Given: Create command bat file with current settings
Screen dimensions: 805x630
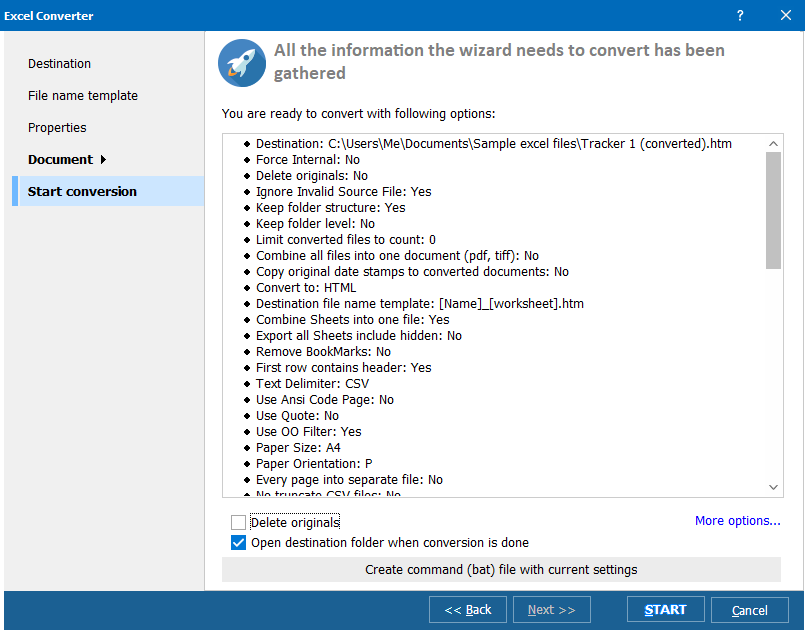Looking at the screenshot, I should 502,569.
